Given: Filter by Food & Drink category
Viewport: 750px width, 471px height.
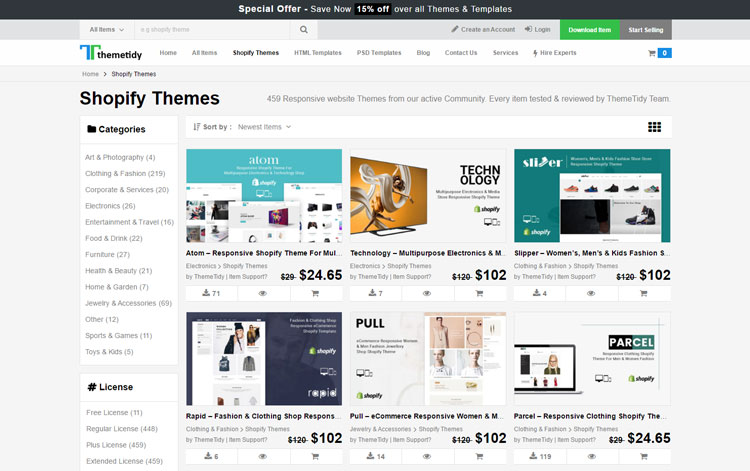Looking at the screenshot, I should click(113, 239).
